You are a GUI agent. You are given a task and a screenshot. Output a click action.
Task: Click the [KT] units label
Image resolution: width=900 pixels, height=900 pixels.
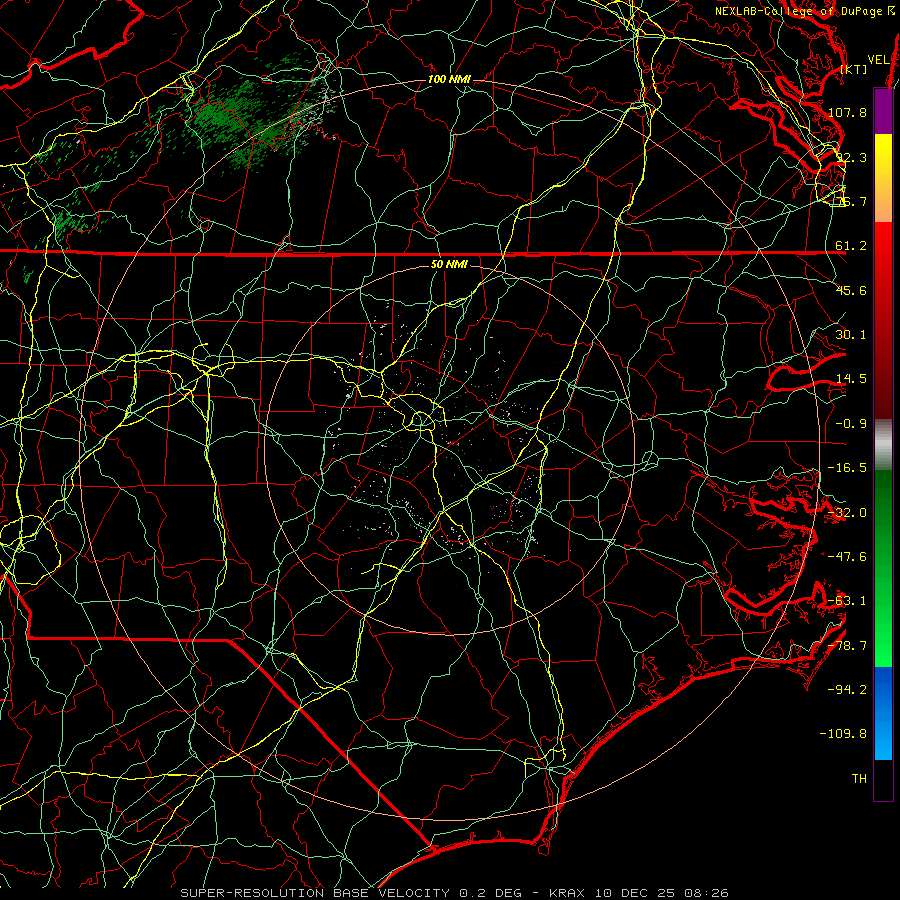click(x=854, y=69)
